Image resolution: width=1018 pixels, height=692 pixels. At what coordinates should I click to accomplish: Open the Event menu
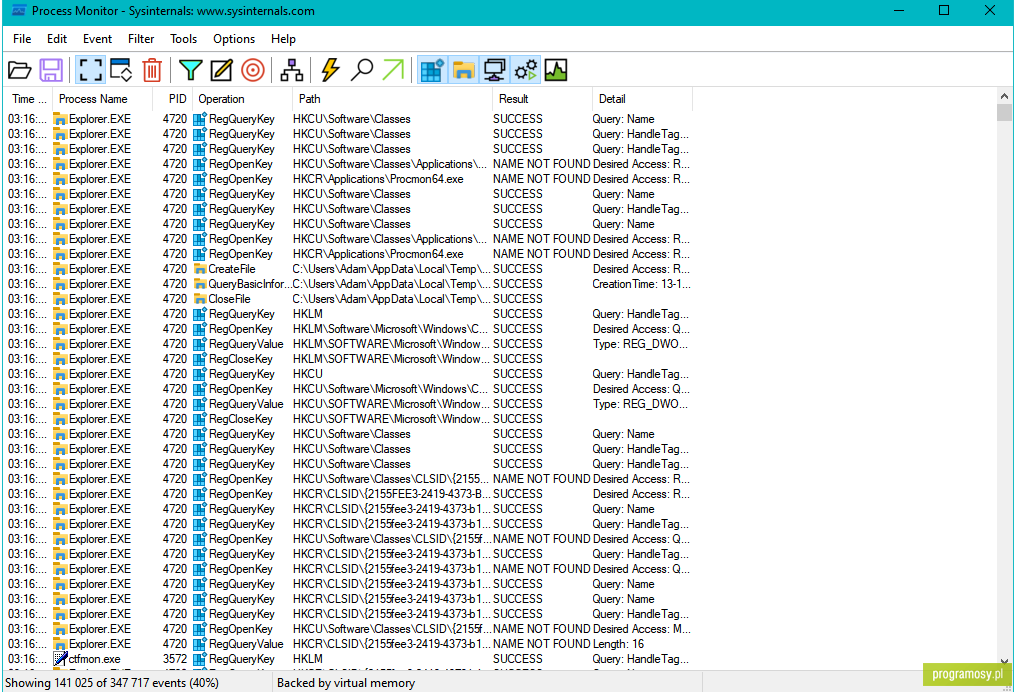[x=97, y=39]
